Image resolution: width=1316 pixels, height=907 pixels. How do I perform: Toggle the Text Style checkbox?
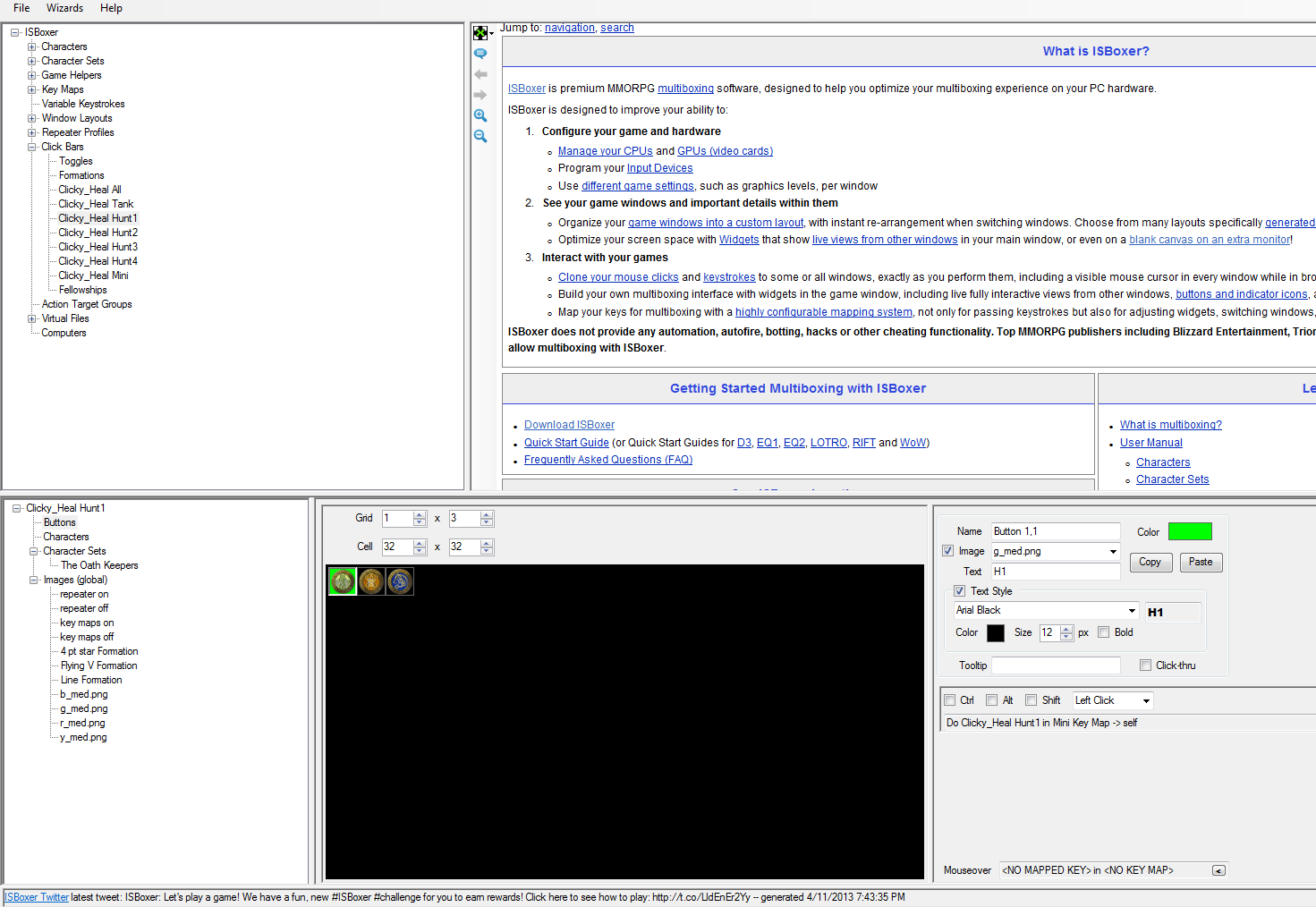coord(960,591)
